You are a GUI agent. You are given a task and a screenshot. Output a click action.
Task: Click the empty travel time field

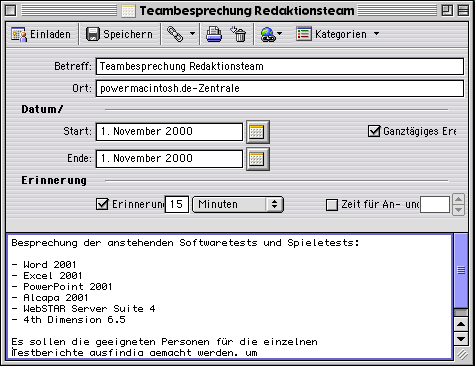[435, 204]
